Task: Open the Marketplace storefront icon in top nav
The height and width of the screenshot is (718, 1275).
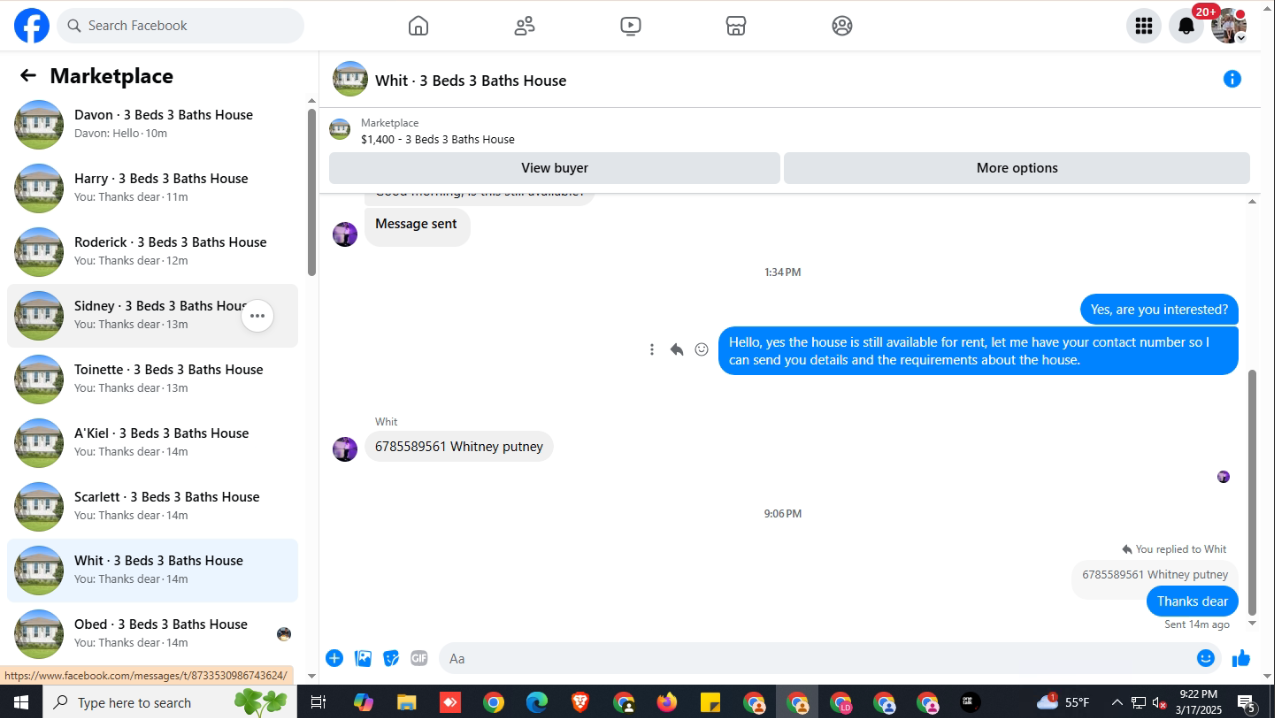Action: coord(736,26)
